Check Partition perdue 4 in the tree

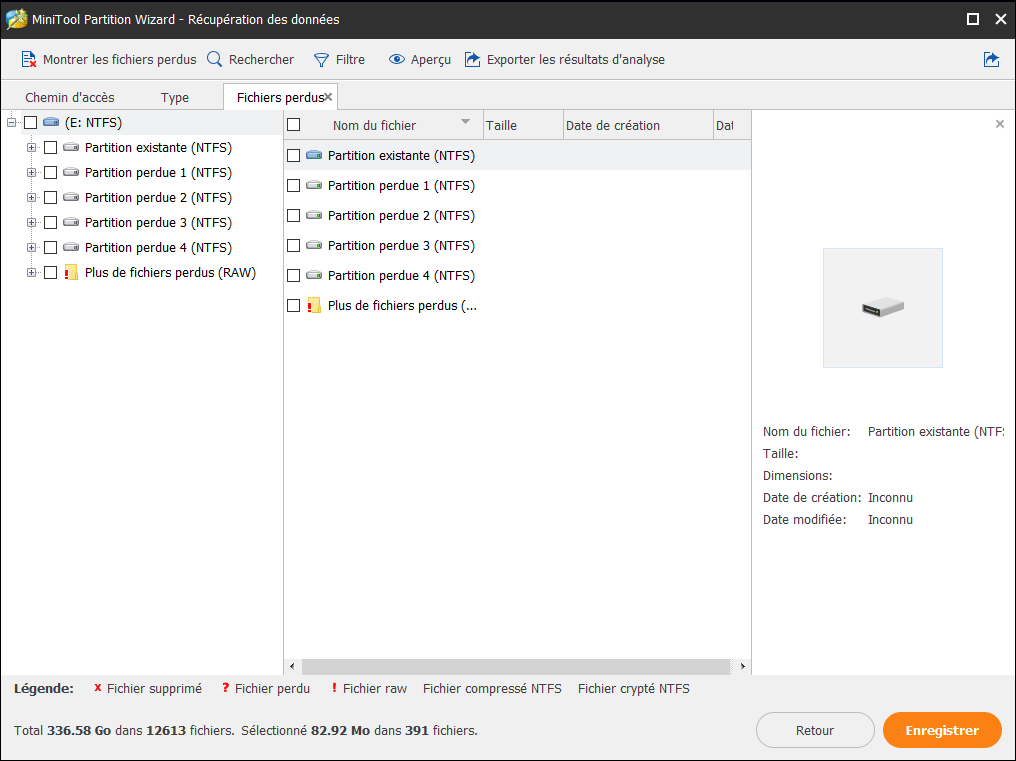coord(51,248)
